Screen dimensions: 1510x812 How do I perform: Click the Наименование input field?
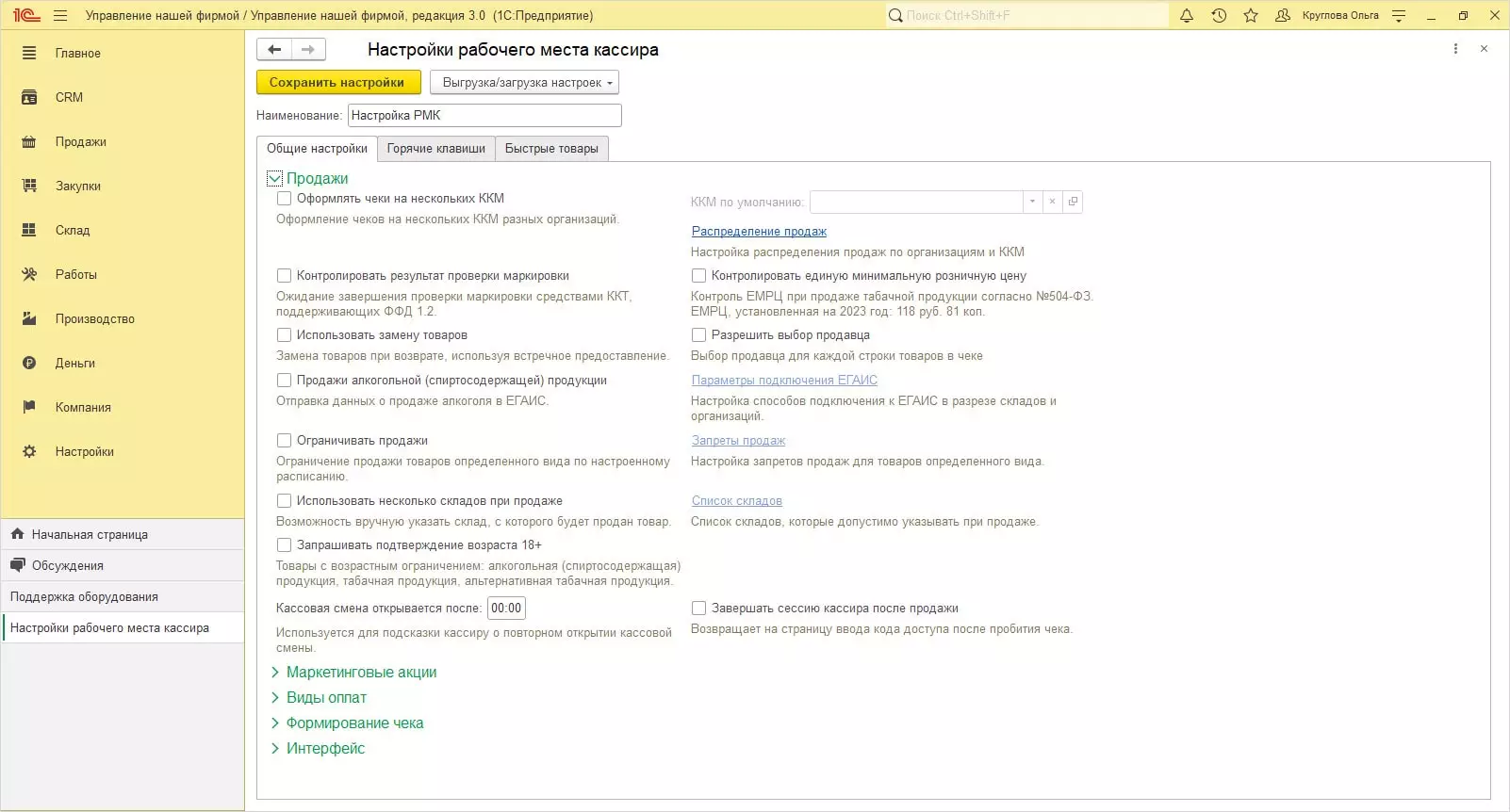[484, 115]
